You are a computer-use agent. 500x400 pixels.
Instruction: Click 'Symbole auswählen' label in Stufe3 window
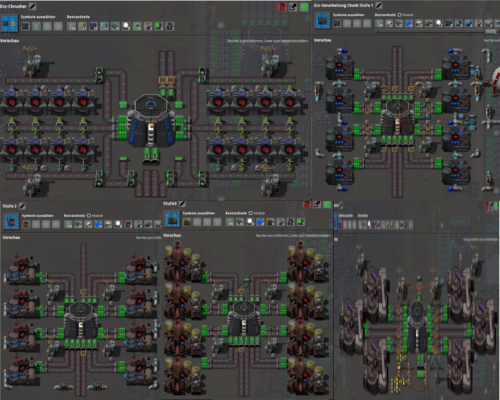[x=199, y=213]
